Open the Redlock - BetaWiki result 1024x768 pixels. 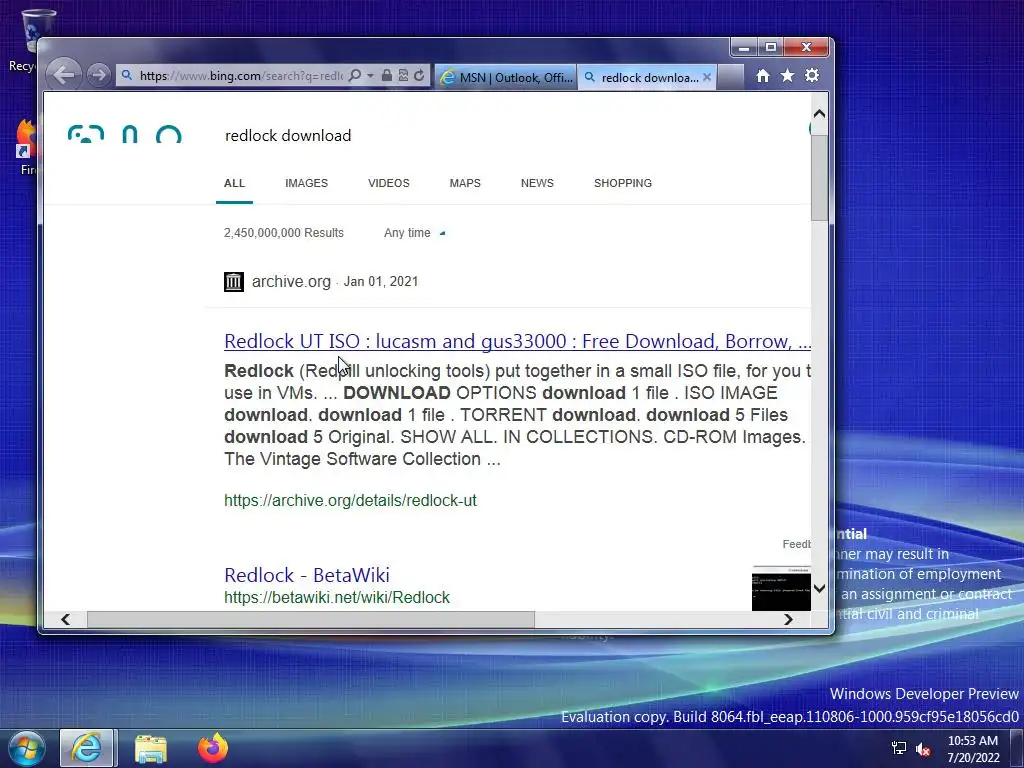point(306,575)
